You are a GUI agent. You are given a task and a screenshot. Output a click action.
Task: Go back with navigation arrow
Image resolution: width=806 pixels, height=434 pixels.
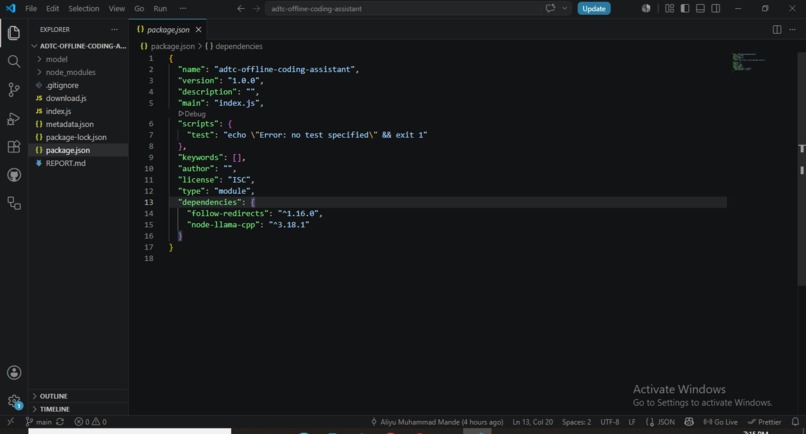pyautogui.click(x=241, y=9)
